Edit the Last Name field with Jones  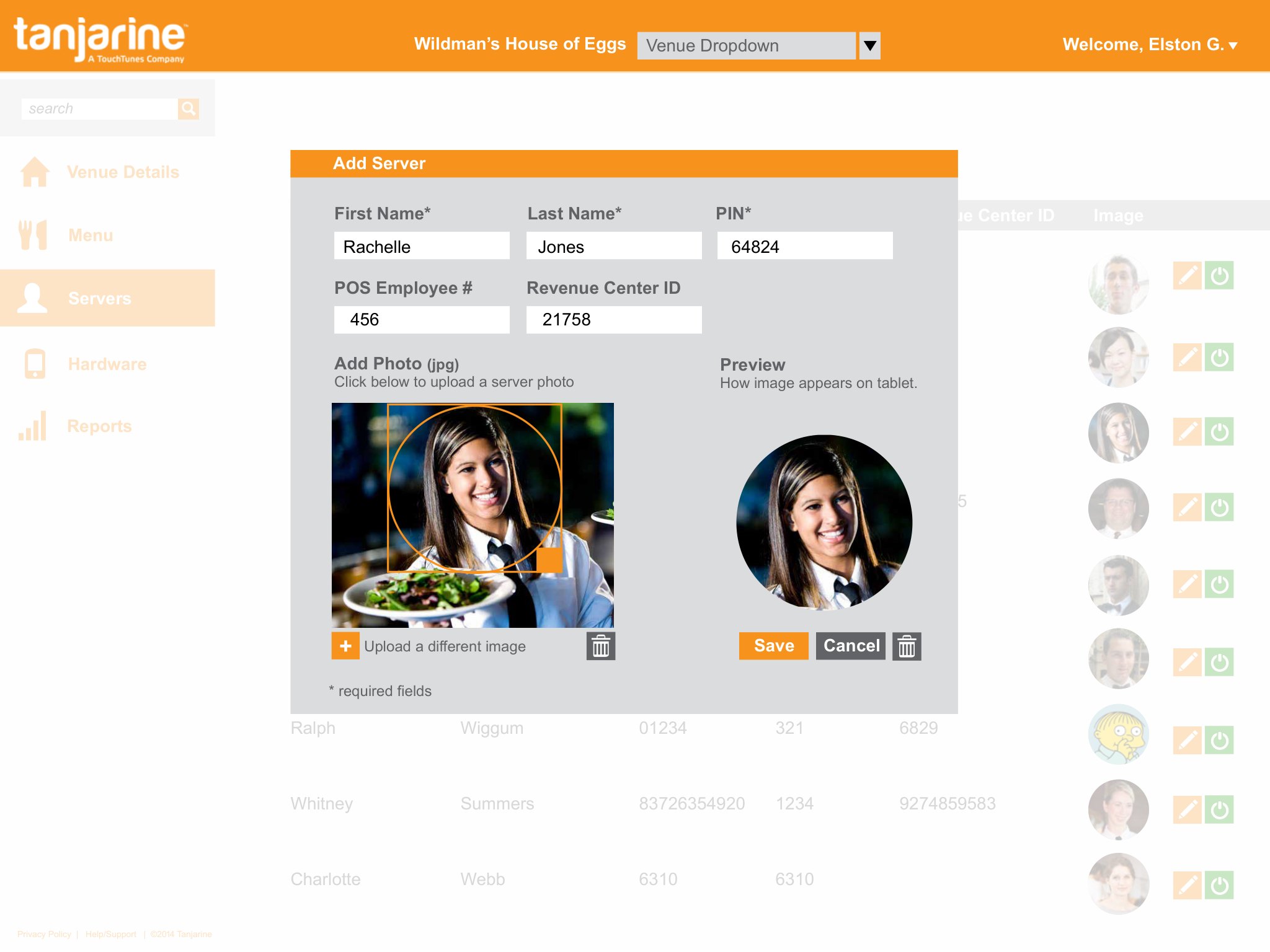click(x=614, y=246)
